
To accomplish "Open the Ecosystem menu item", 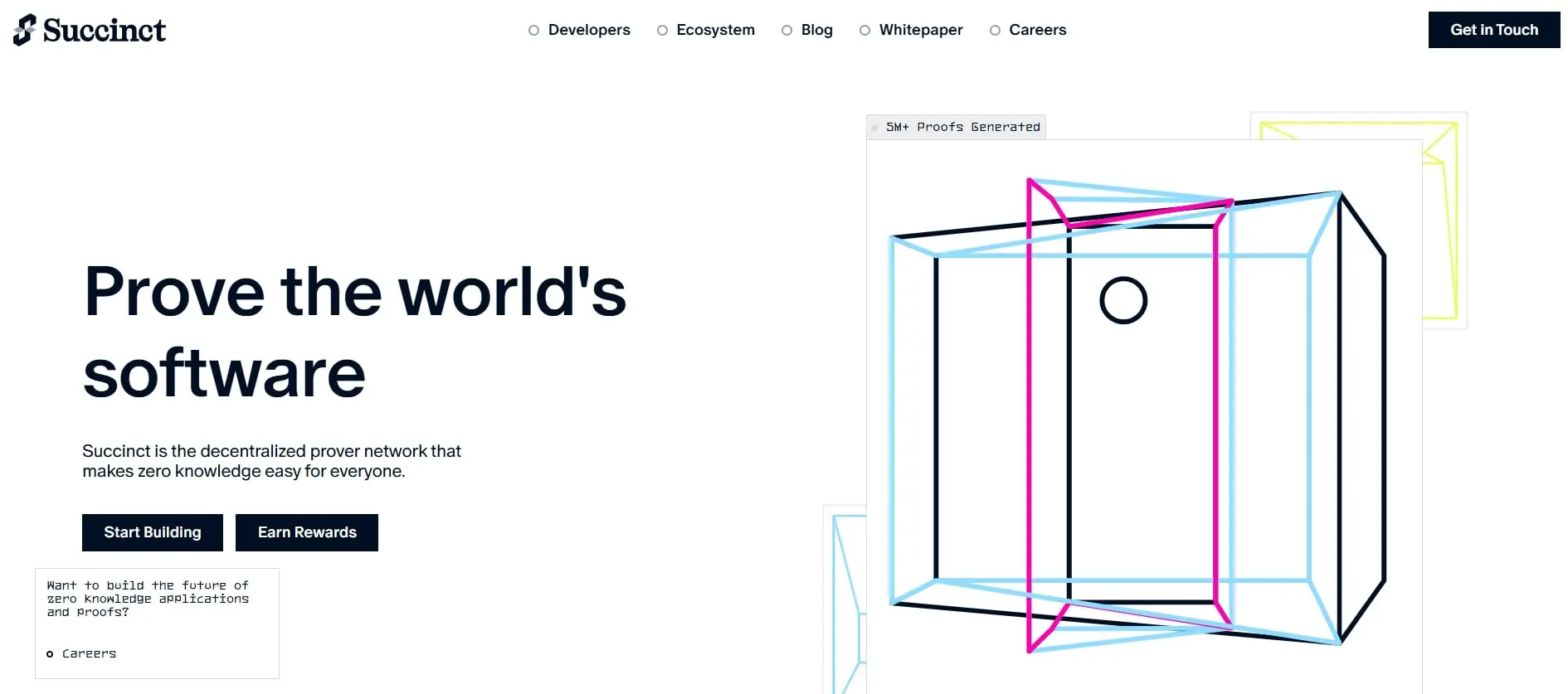I will click(x=715, y=30).
